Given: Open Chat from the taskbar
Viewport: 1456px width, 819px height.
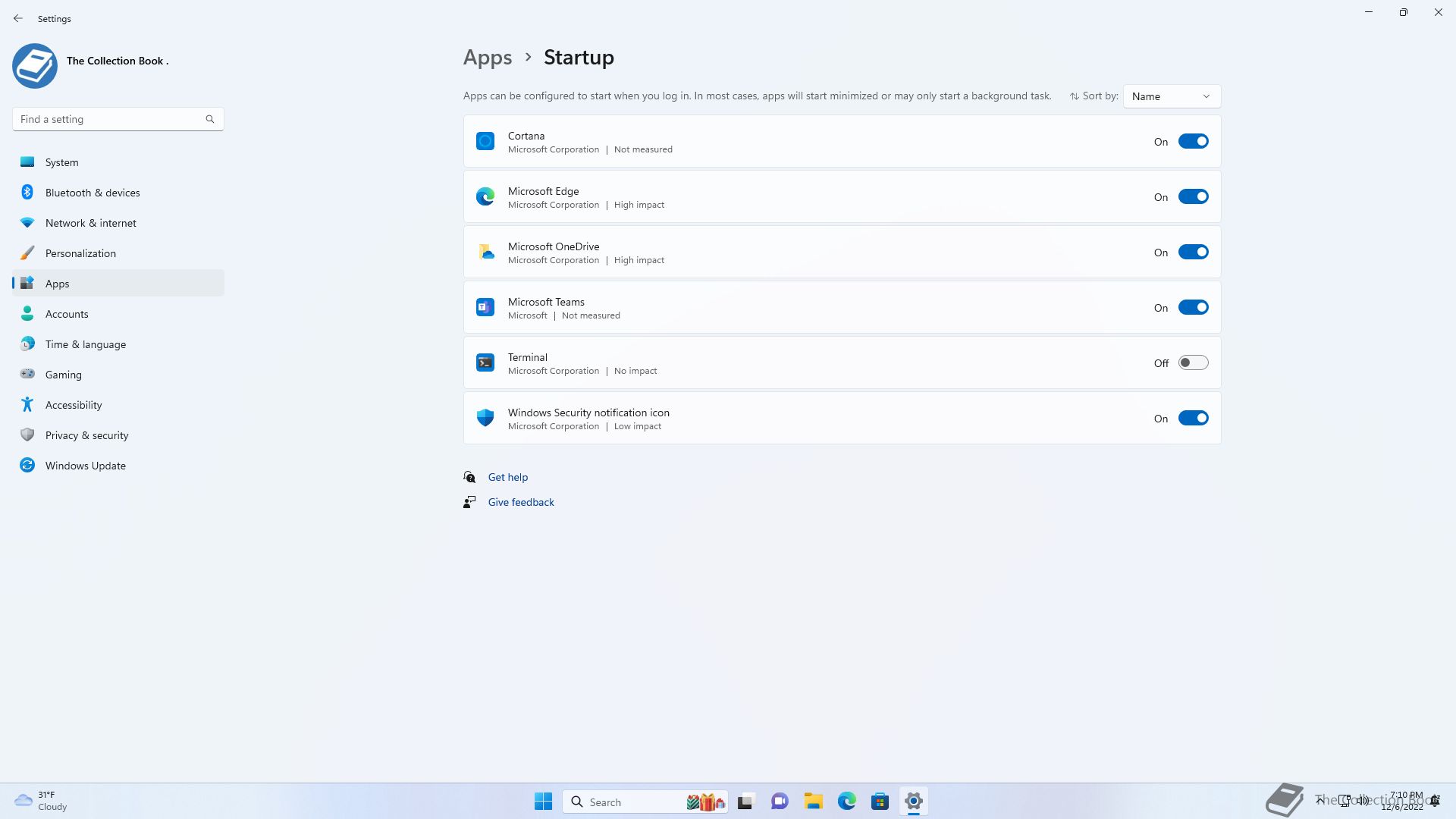Looking at the screenshot, I should tap(780, 802).
